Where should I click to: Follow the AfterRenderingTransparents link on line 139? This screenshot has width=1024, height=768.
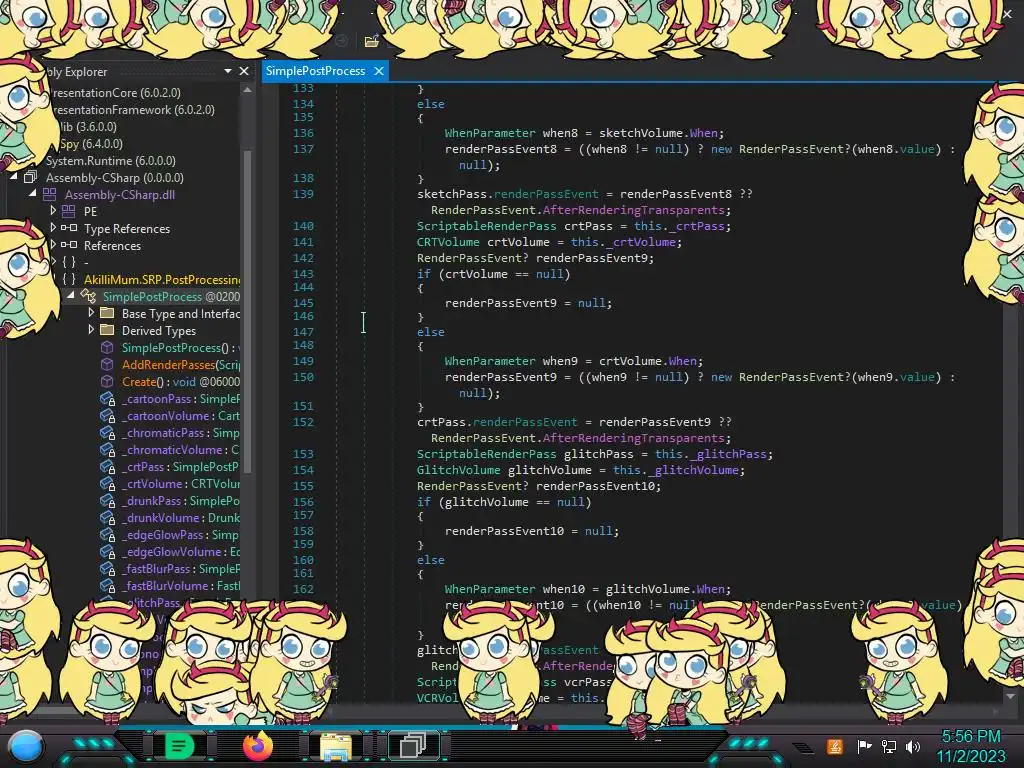pos(633,210)
